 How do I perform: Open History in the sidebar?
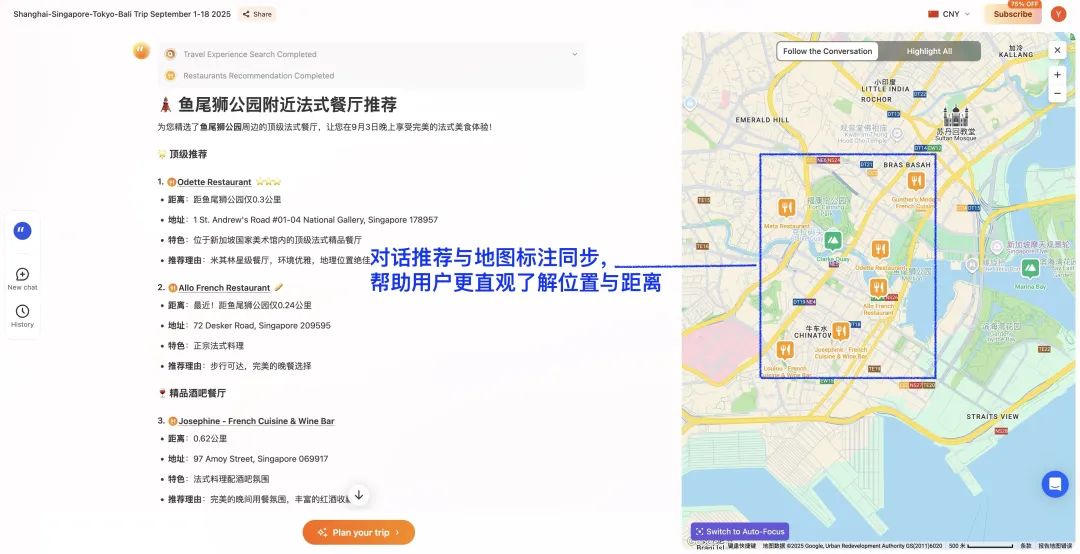pyautogui.click(x=22, y=316)
